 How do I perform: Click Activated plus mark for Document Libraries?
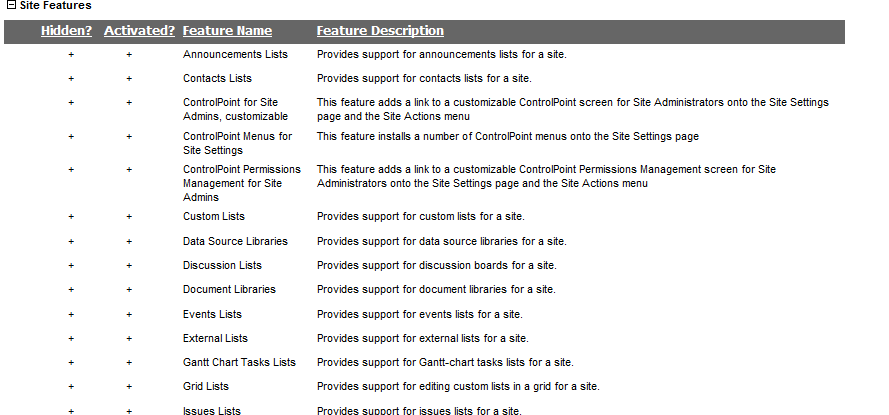coord(129,289)
